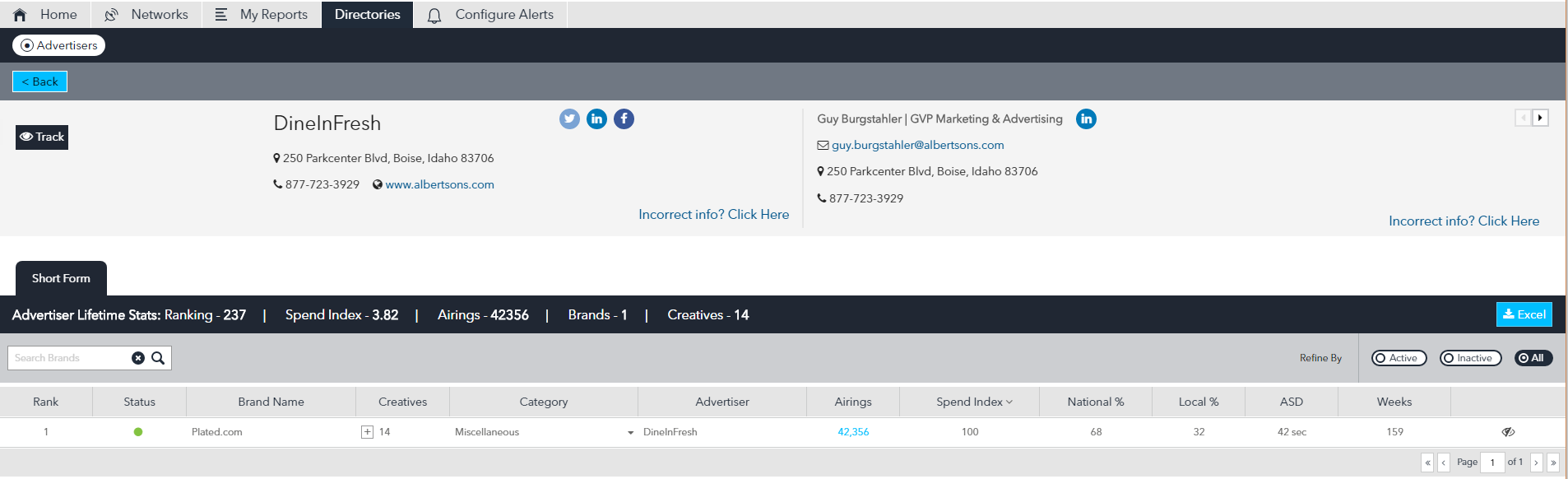Click the page number input box
1568x479 pixels.
[x=1492, y=463]
